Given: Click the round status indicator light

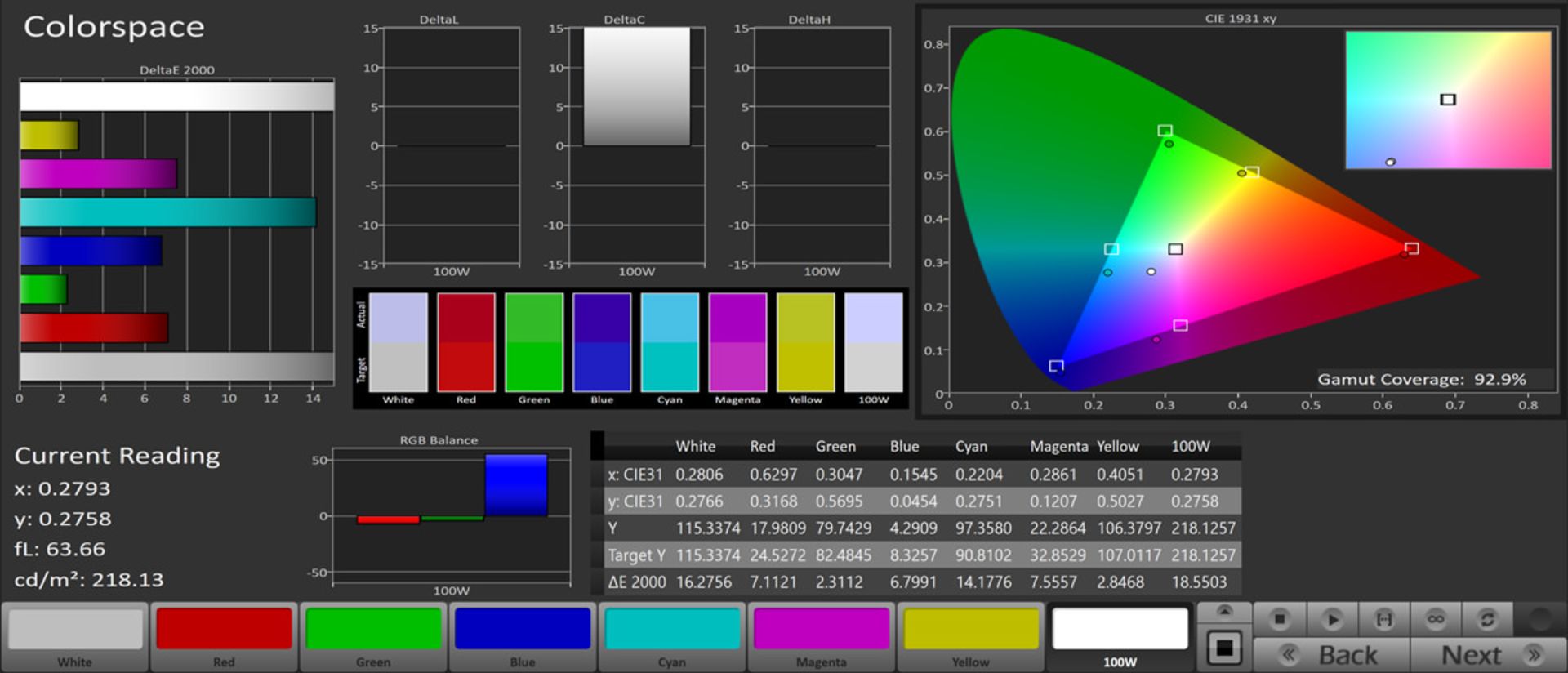Looking at the screenshot, I should (x=1539, y=620).
